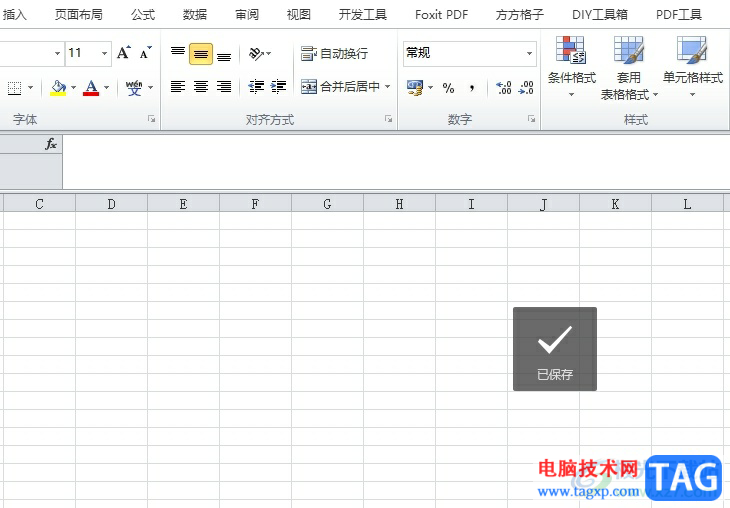Open the font name dropdown arrow
The width and height of the screenshot is (730, 508).
point(57,53)
